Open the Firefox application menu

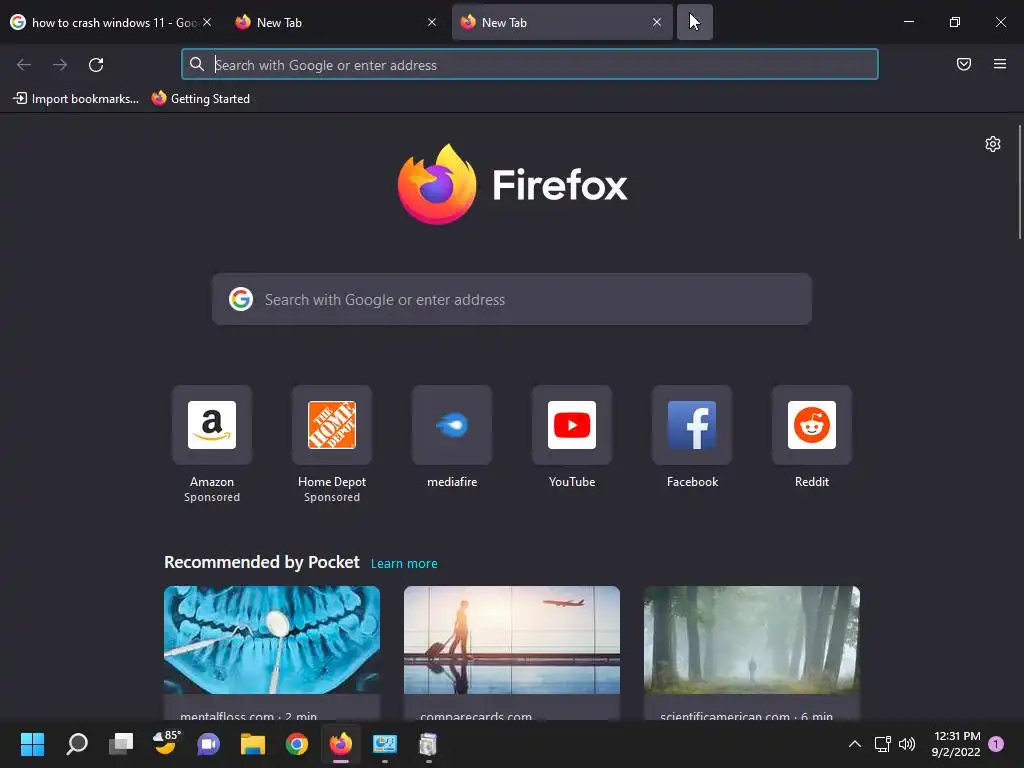click(x=999, y=64)
